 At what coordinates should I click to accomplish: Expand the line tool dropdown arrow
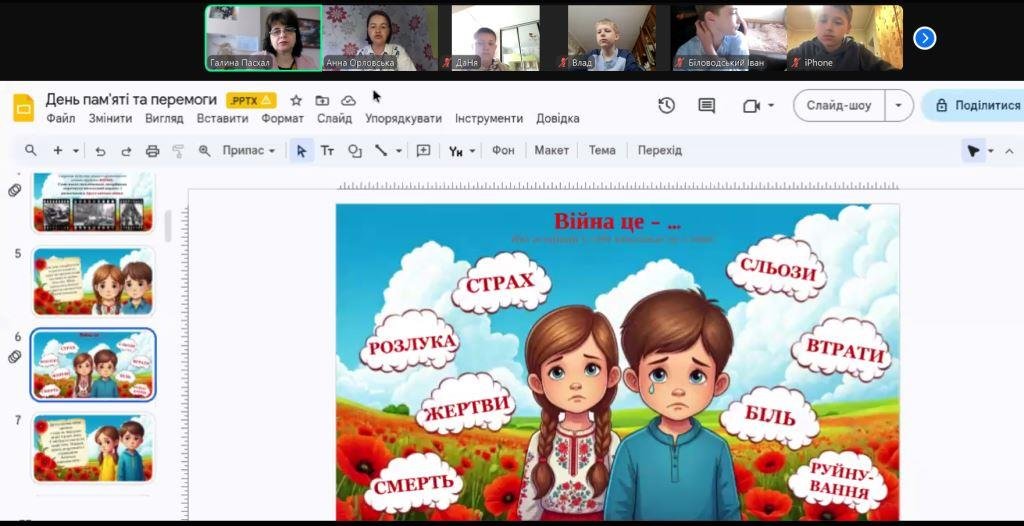(398, 151)
